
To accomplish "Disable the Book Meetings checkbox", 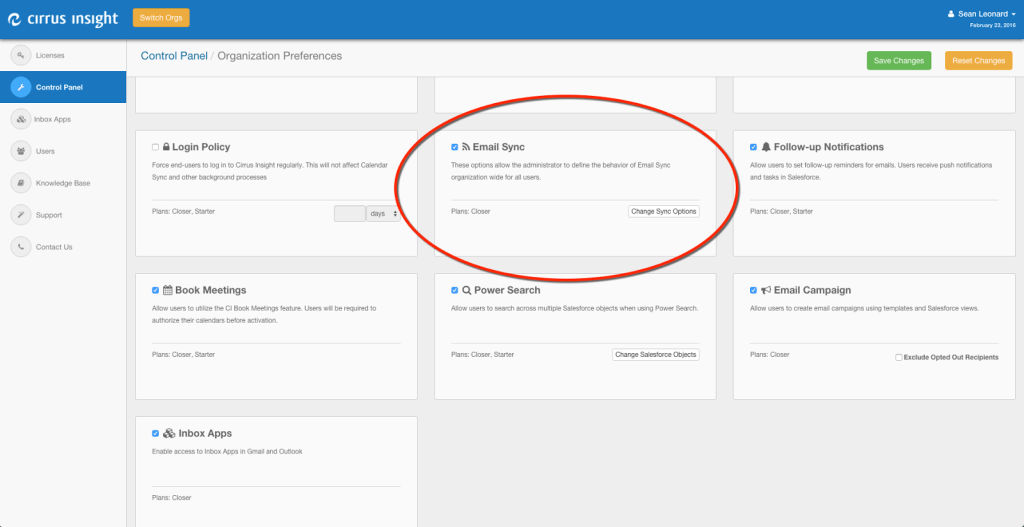I will pyautogui.click(x=155, y=290).
